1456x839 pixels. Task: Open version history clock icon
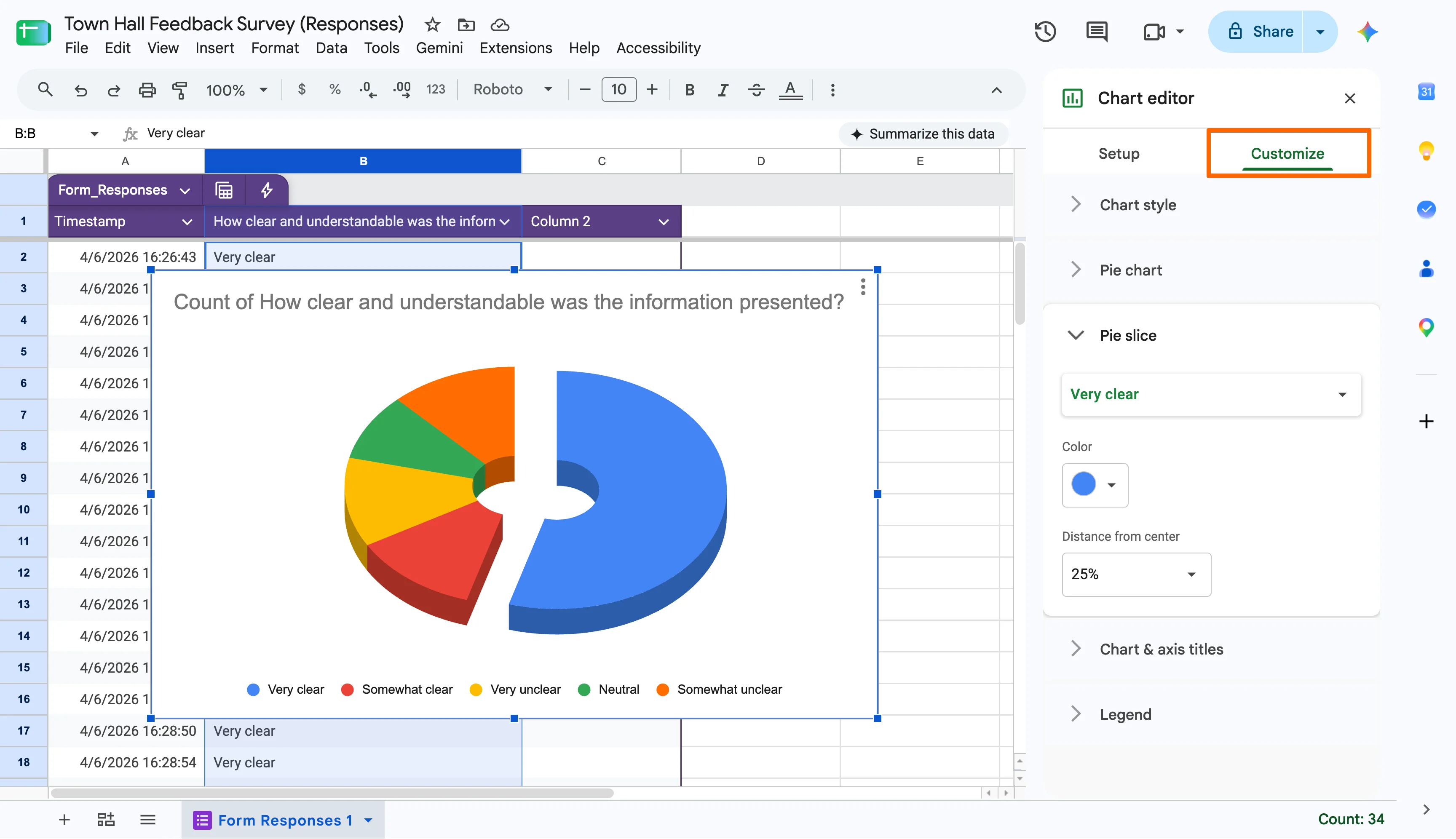[x=1045, y=32]
